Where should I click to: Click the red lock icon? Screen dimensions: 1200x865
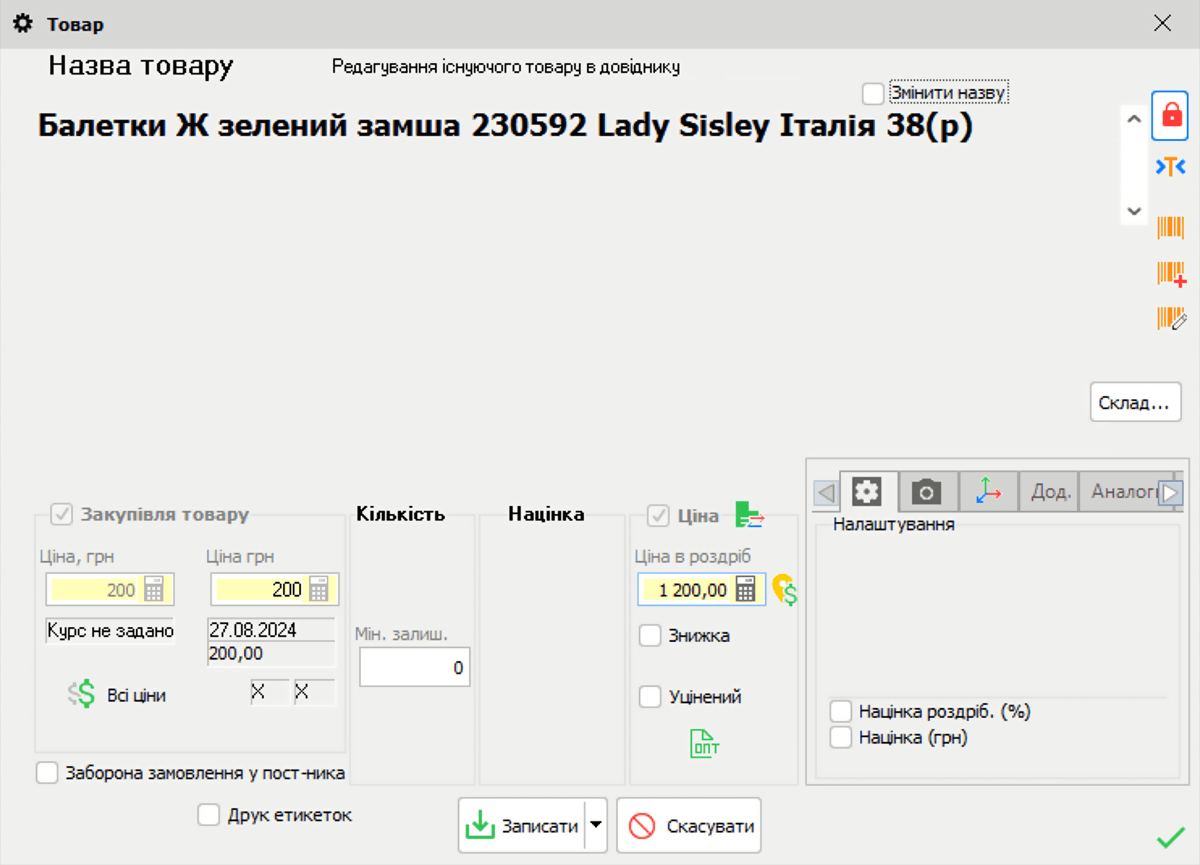pyautogui.click(x=1169, y=115)
